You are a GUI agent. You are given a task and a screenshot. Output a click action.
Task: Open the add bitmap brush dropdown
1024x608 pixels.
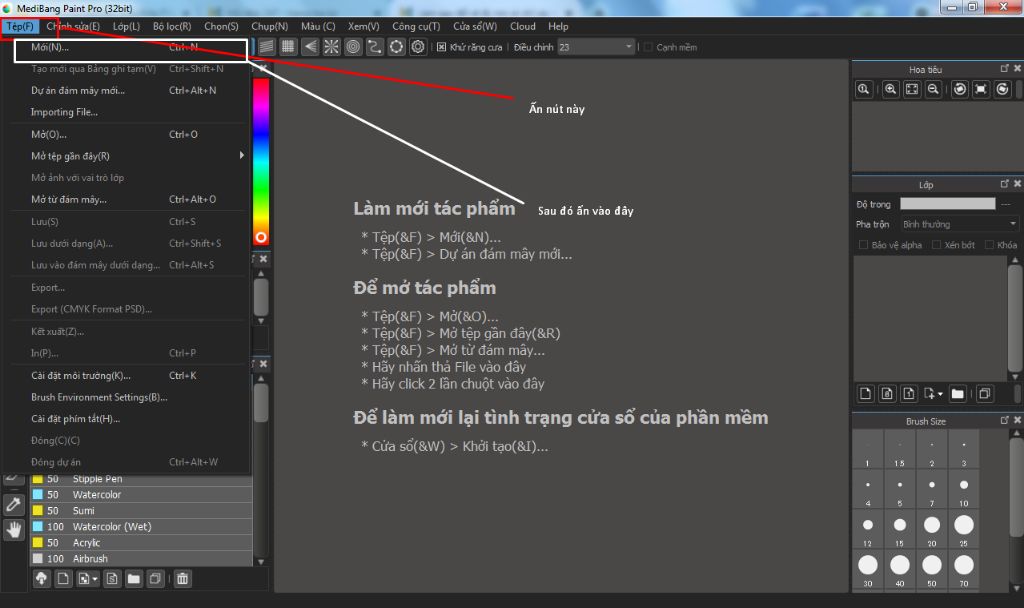point(95,579)
